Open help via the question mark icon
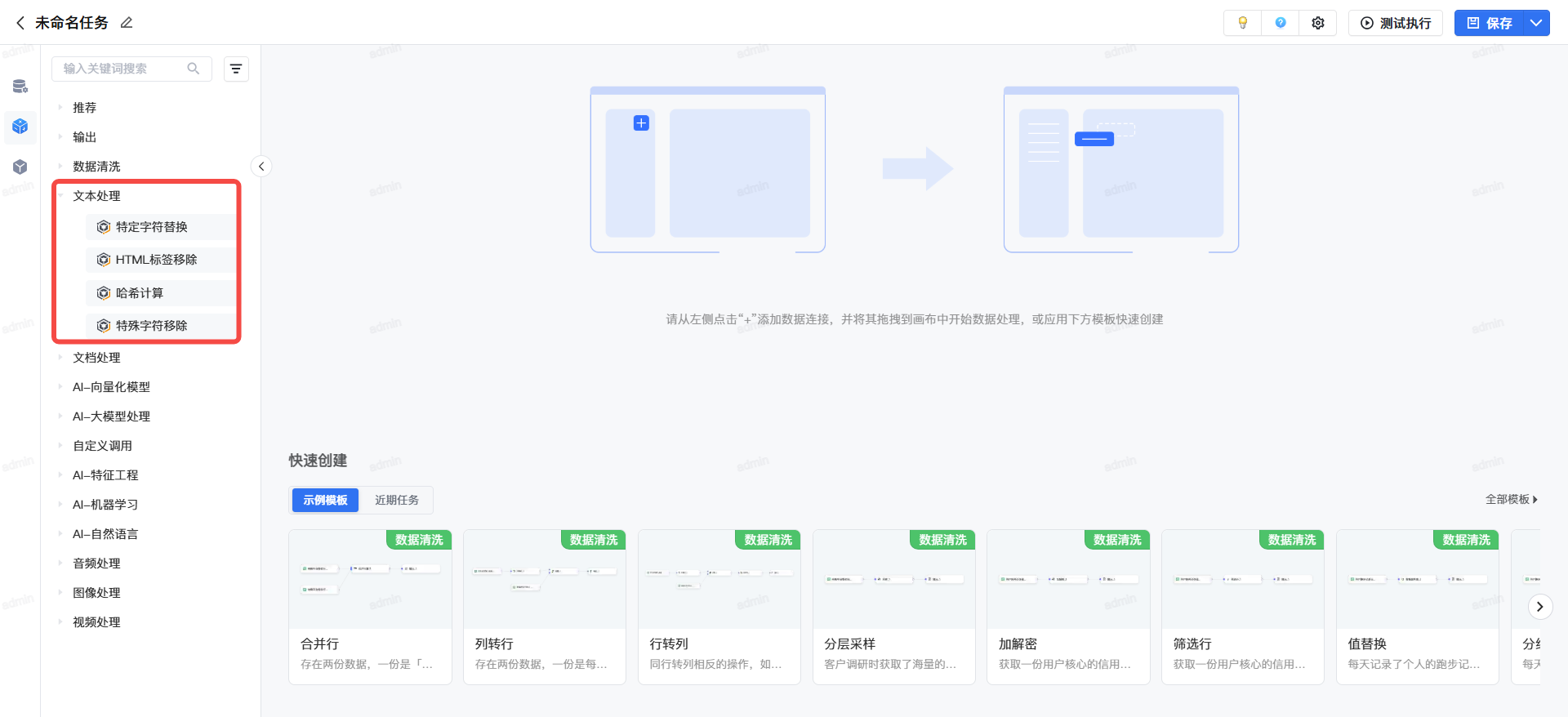The image size is (1568, 717). click(x=1281, y=23)
